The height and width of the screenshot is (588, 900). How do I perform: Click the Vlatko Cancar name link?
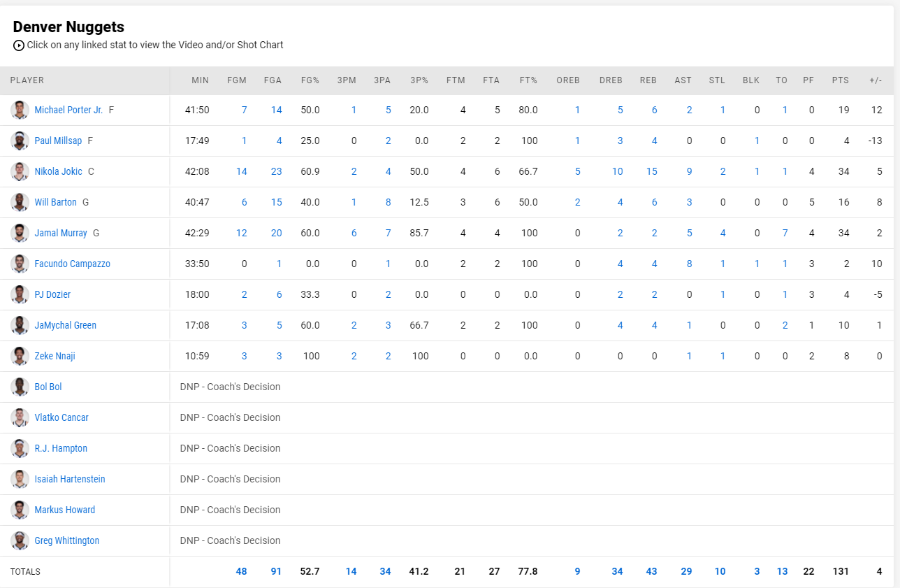tap(61, 417)
